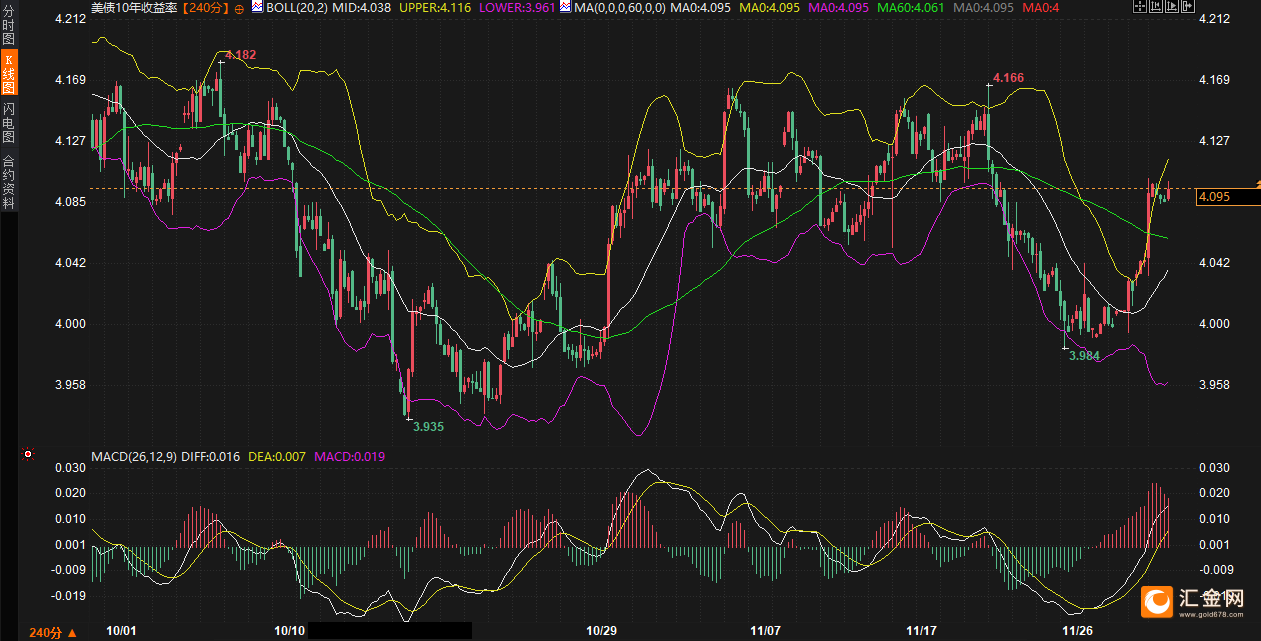
Task: Click the current price 4.095 axis label
Action: pyautogui.click(x=1215, y=197)
